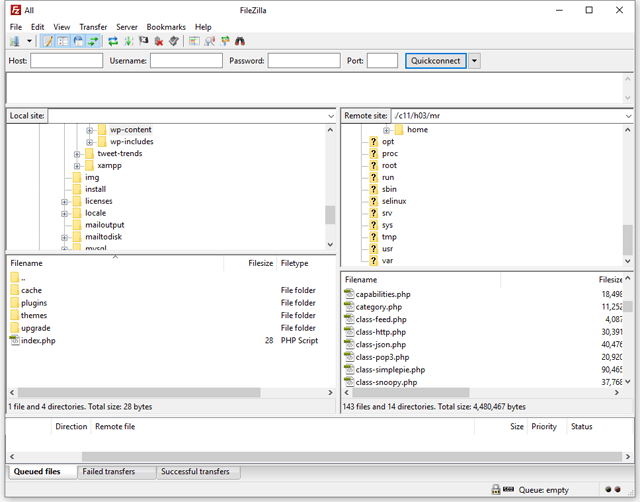Open the Site Manager dropdown arrow
This screenshot has height=502, width=640.
pyautogui.click(x=29, y=41)
